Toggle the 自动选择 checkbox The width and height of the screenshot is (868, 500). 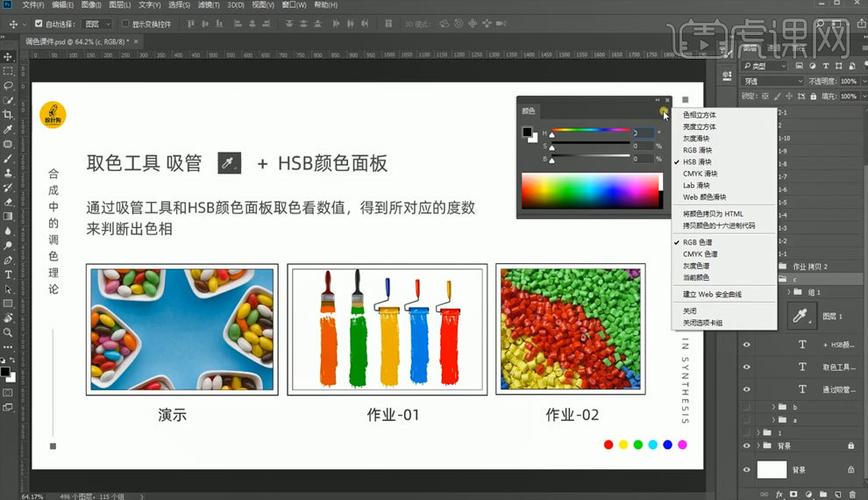pos(39,23)
